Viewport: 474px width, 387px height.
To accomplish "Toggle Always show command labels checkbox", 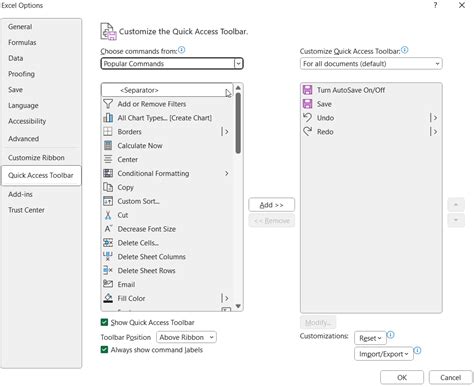I will tap(104, 350).
